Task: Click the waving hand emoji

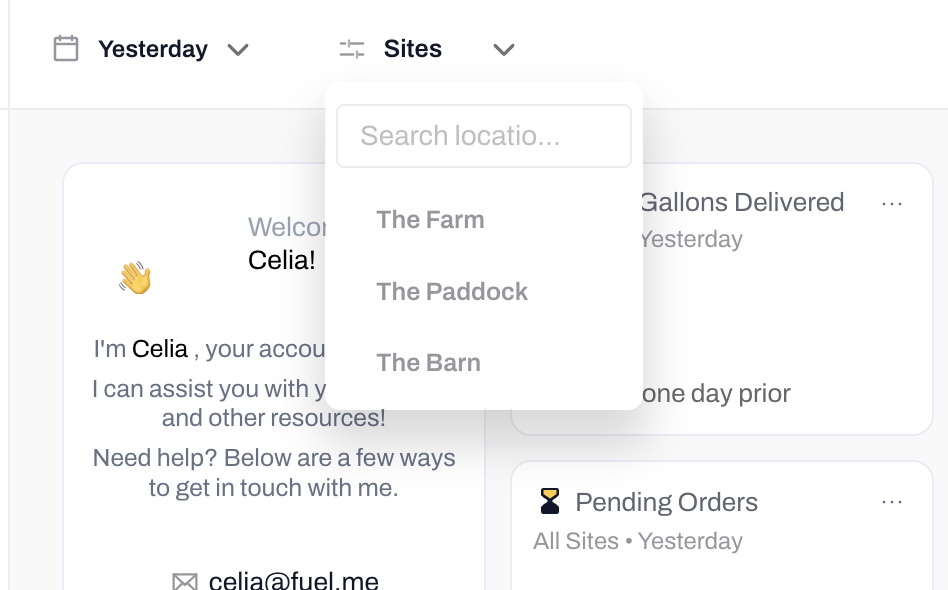Action: pos(135,278)
